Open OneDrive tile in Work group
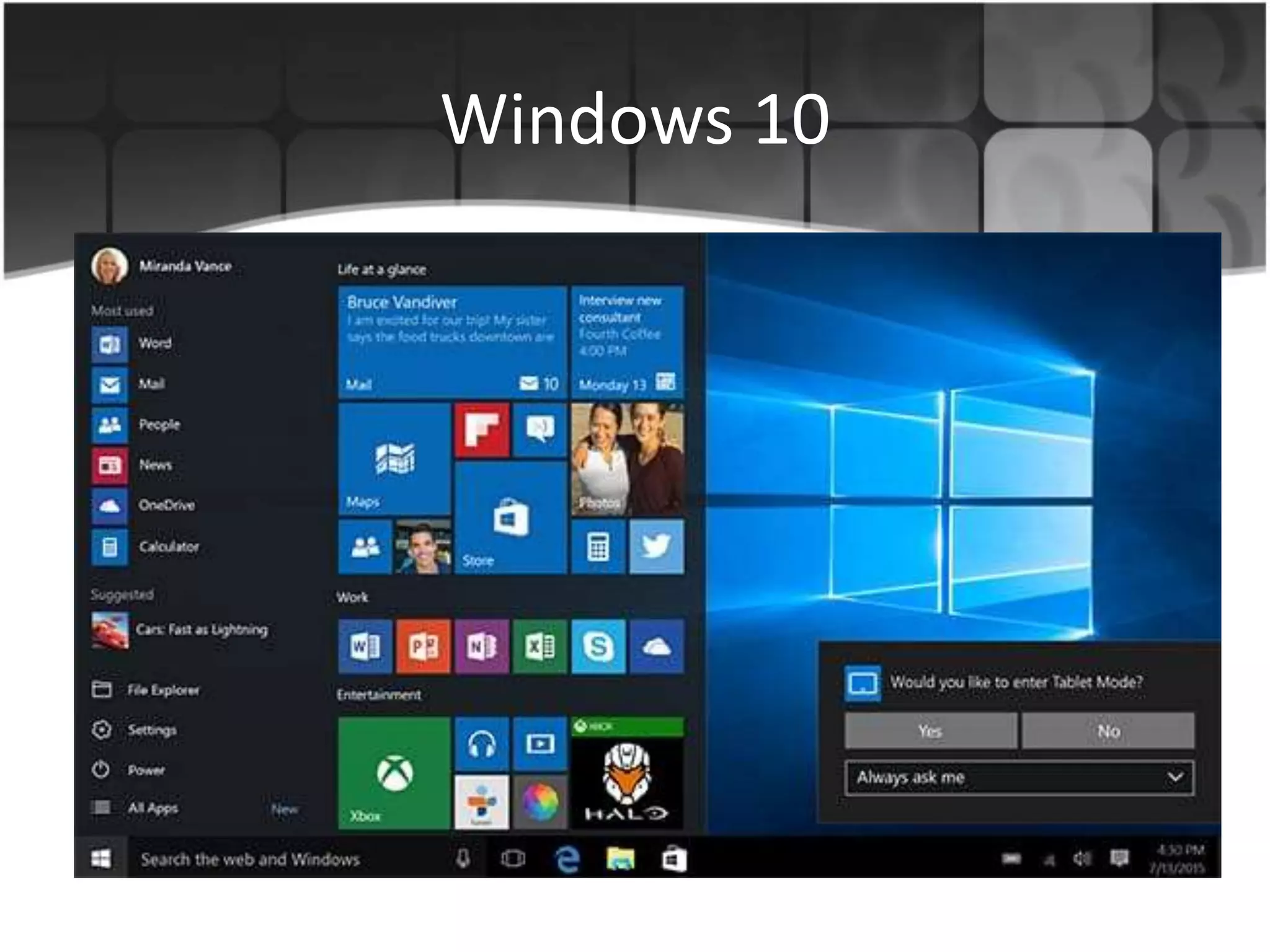1270x952 pixels. (657, 646)
